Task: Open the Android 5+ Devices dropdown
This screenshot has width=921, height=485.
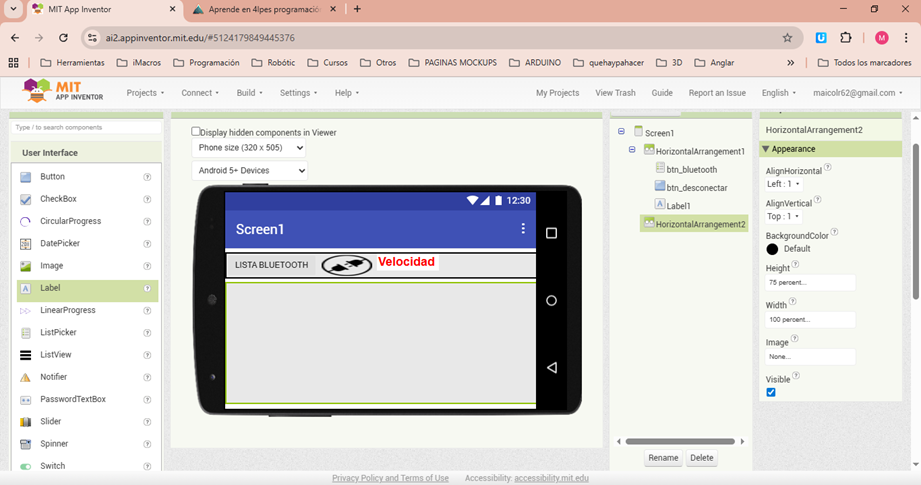Action: 249,171
